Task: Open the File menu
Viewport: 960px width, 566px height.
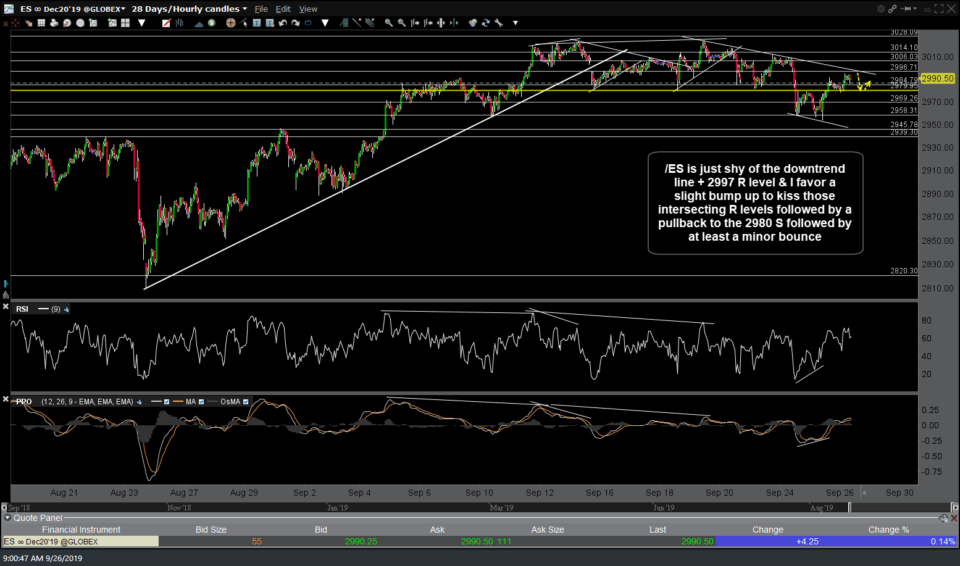Action: (x=261, y=9)
